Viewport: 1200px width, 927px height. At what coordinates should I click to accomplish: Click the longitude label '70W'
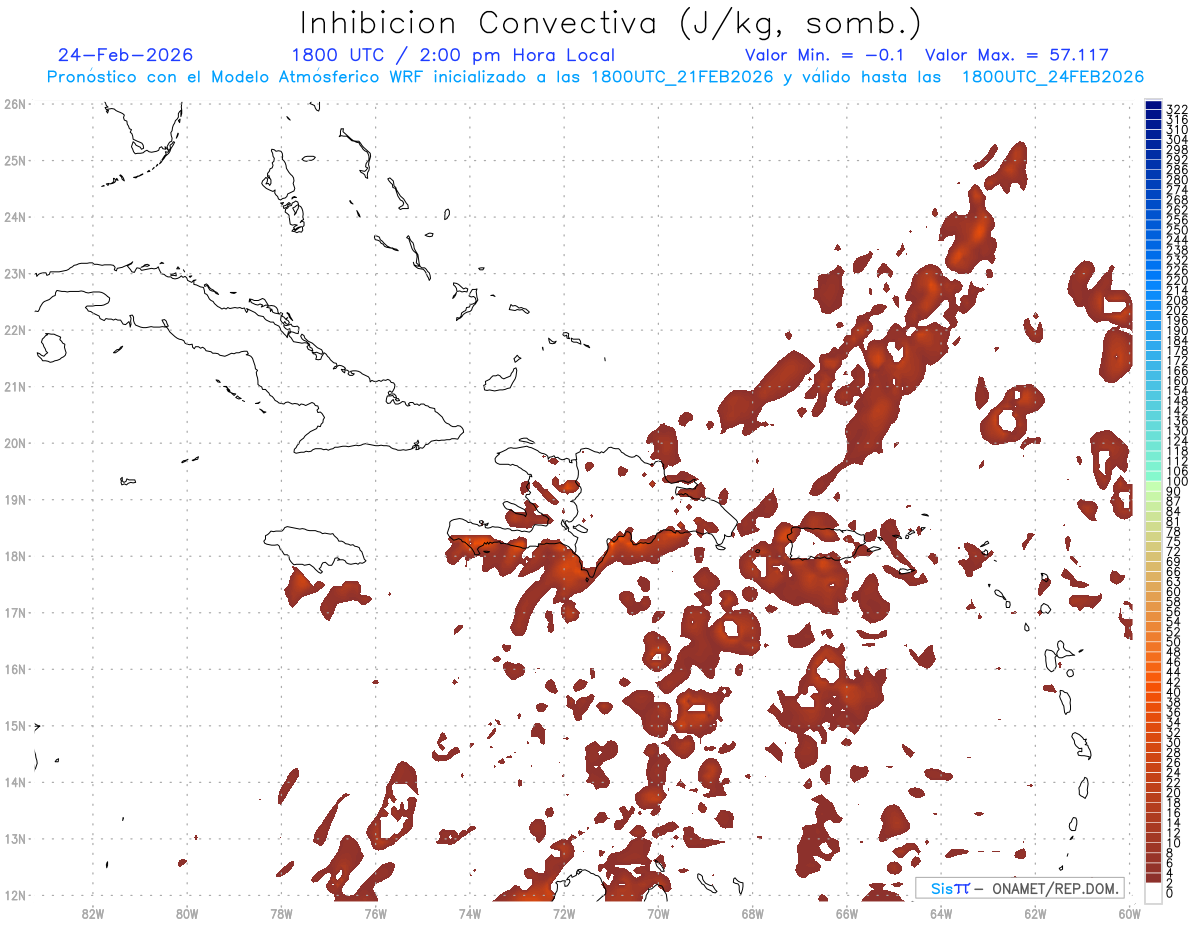point(658,913)
